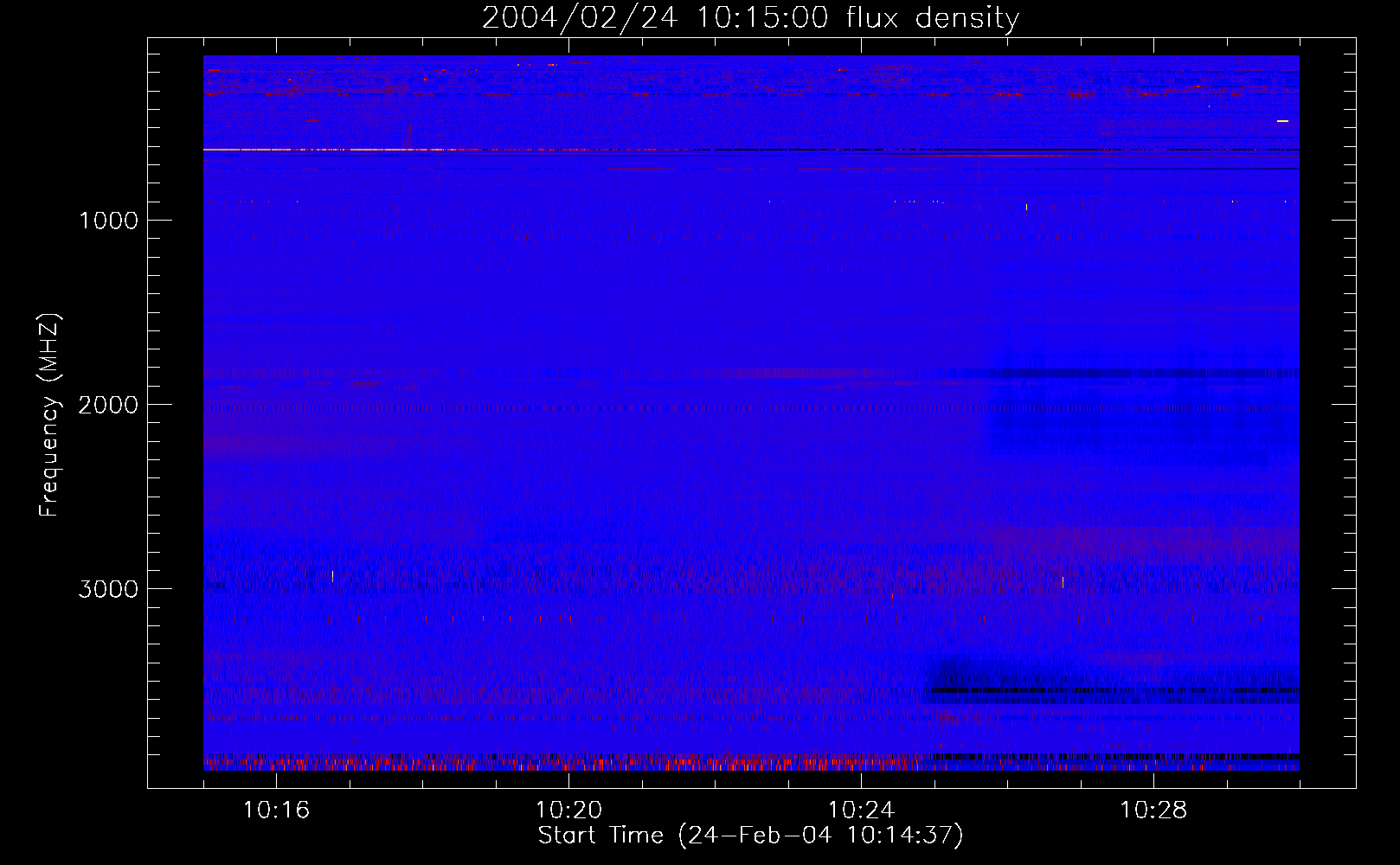Click the plot title '2004/02/24 10:15:00 flux density'
The image size is (1400, 865).
(750, 17)
